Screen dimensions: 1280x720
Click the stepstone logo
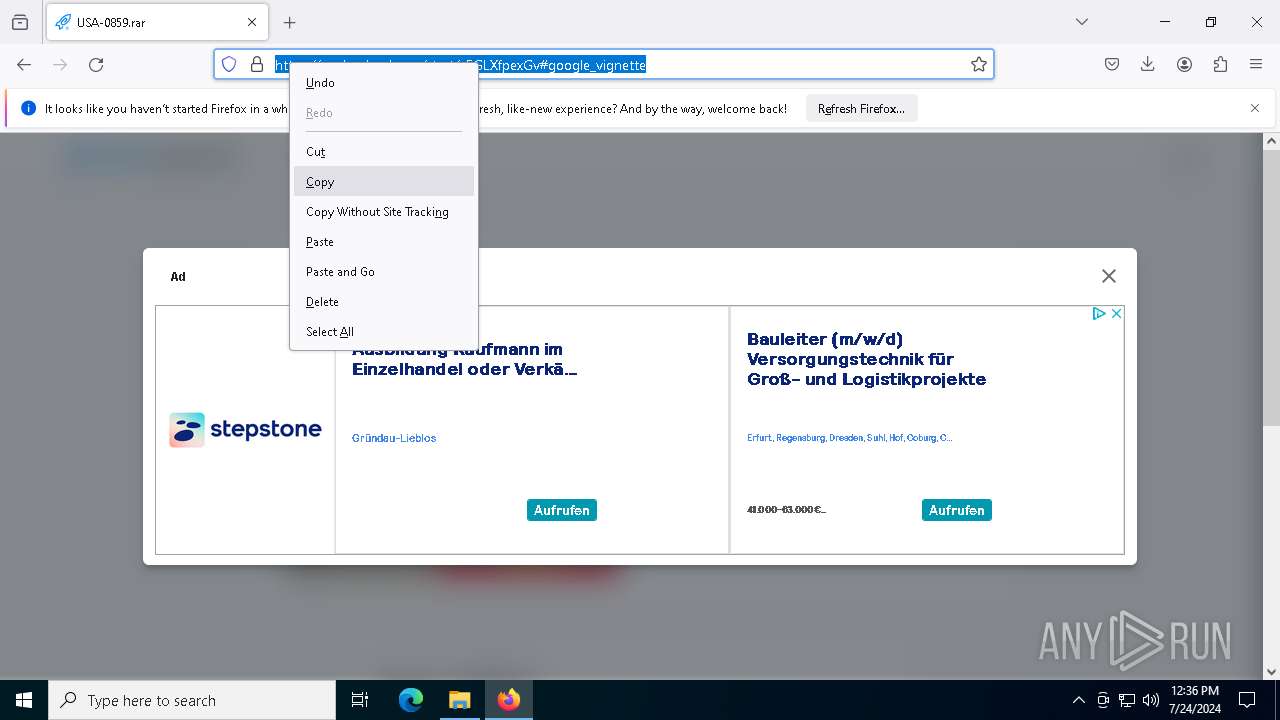245,430
